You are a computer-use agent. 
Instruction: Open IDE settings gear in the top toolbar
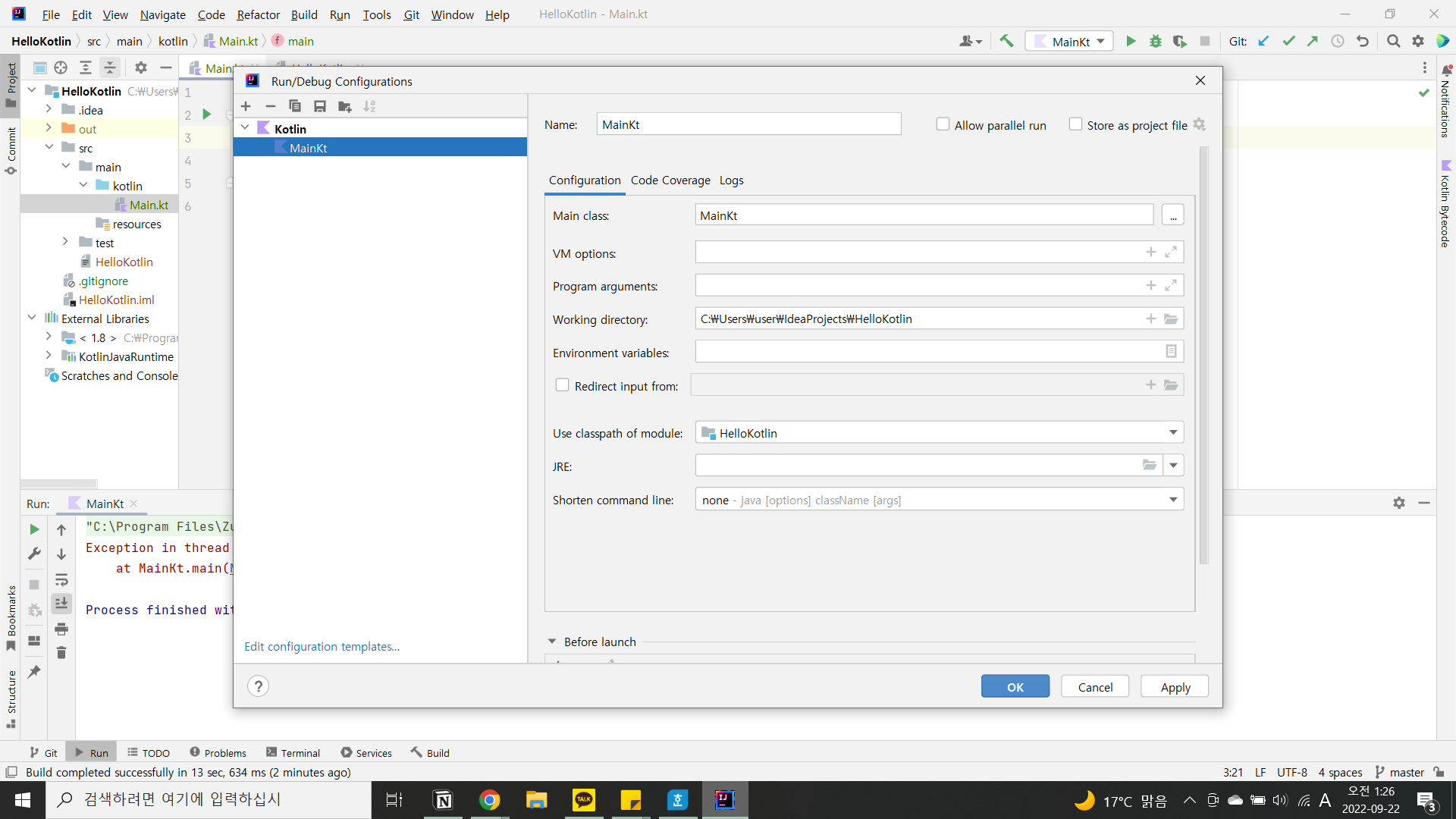(1418, 41)
